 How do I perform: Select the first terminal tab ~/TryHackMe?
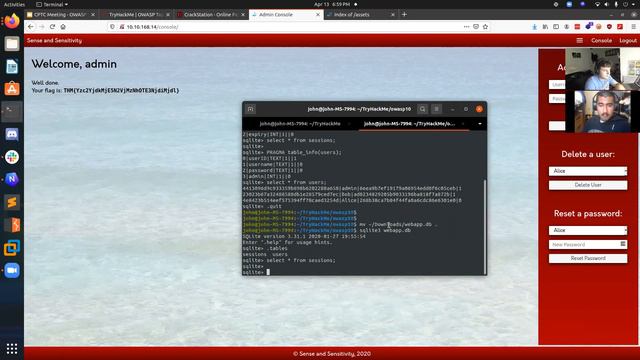pyautogui.click(x=300, y=124)
